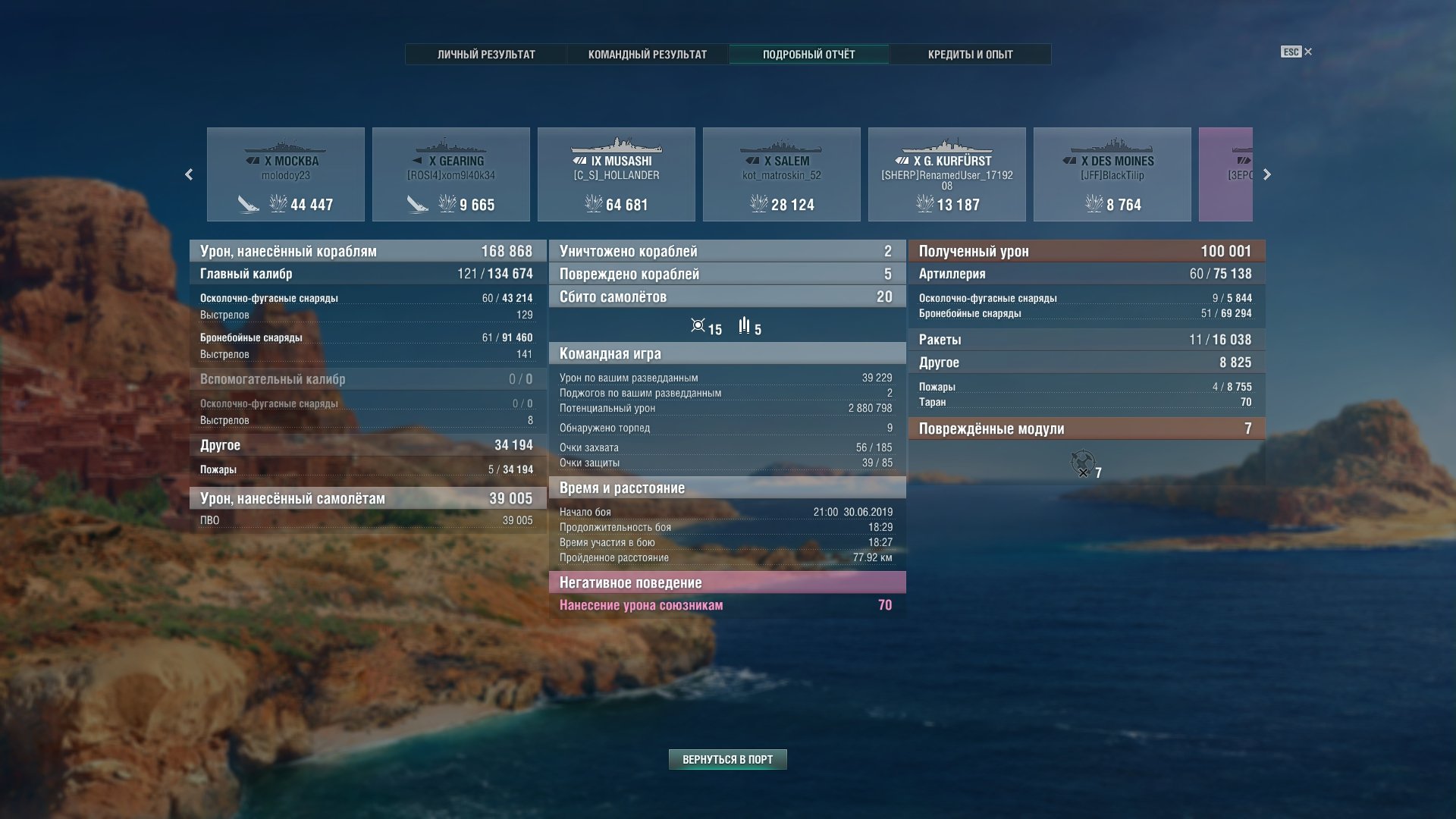Click damage explosion icon beside 8 764
Screen dimensions: 1456x819
tap(1094, 203)
